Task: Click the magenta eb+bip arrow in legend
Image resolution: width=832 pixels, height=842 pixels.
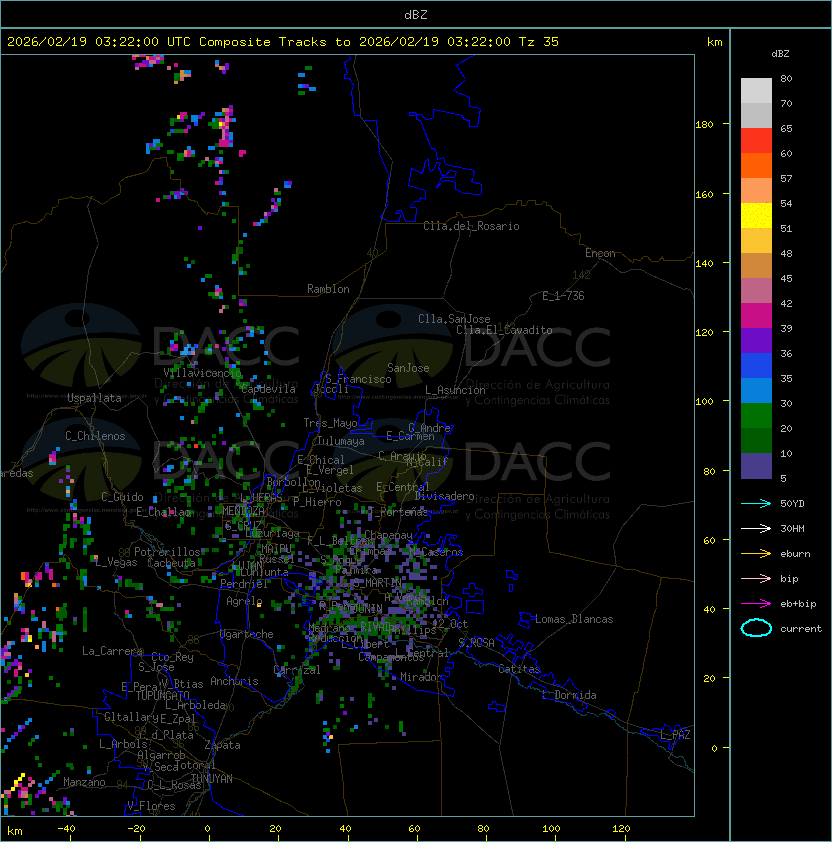Action: click(756, 604)
